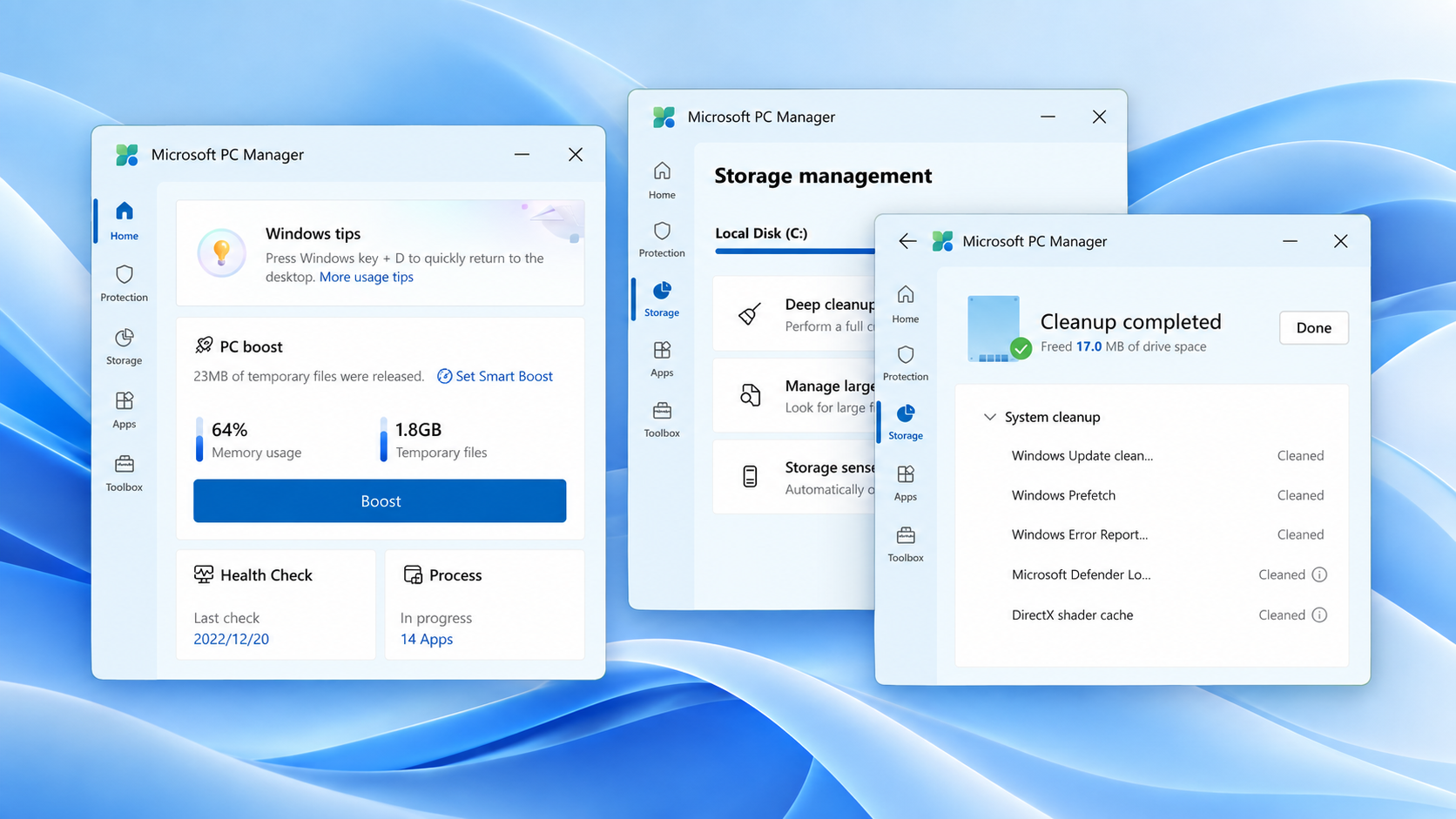Click Done in the Cleanup completed window
1456x819 pixels.
1313,327
